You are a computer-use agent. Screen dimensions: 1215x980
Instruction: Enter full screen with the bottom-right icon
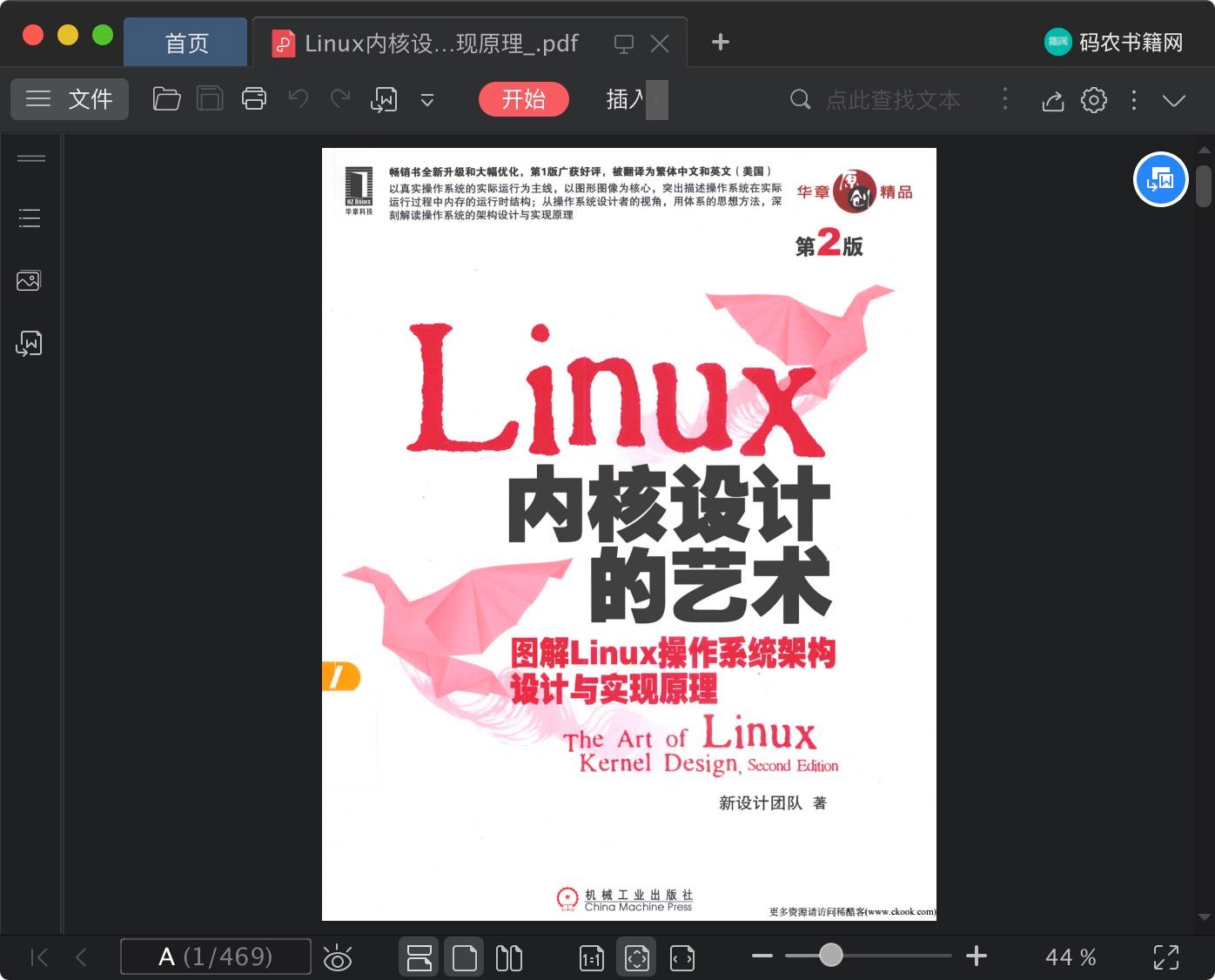click(x=1166, y=957)
